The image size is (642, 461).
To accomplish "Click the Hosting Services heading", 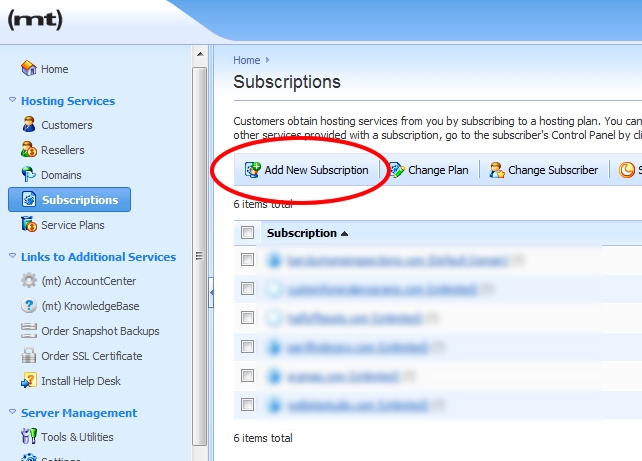I will click(x=68, y=101).
